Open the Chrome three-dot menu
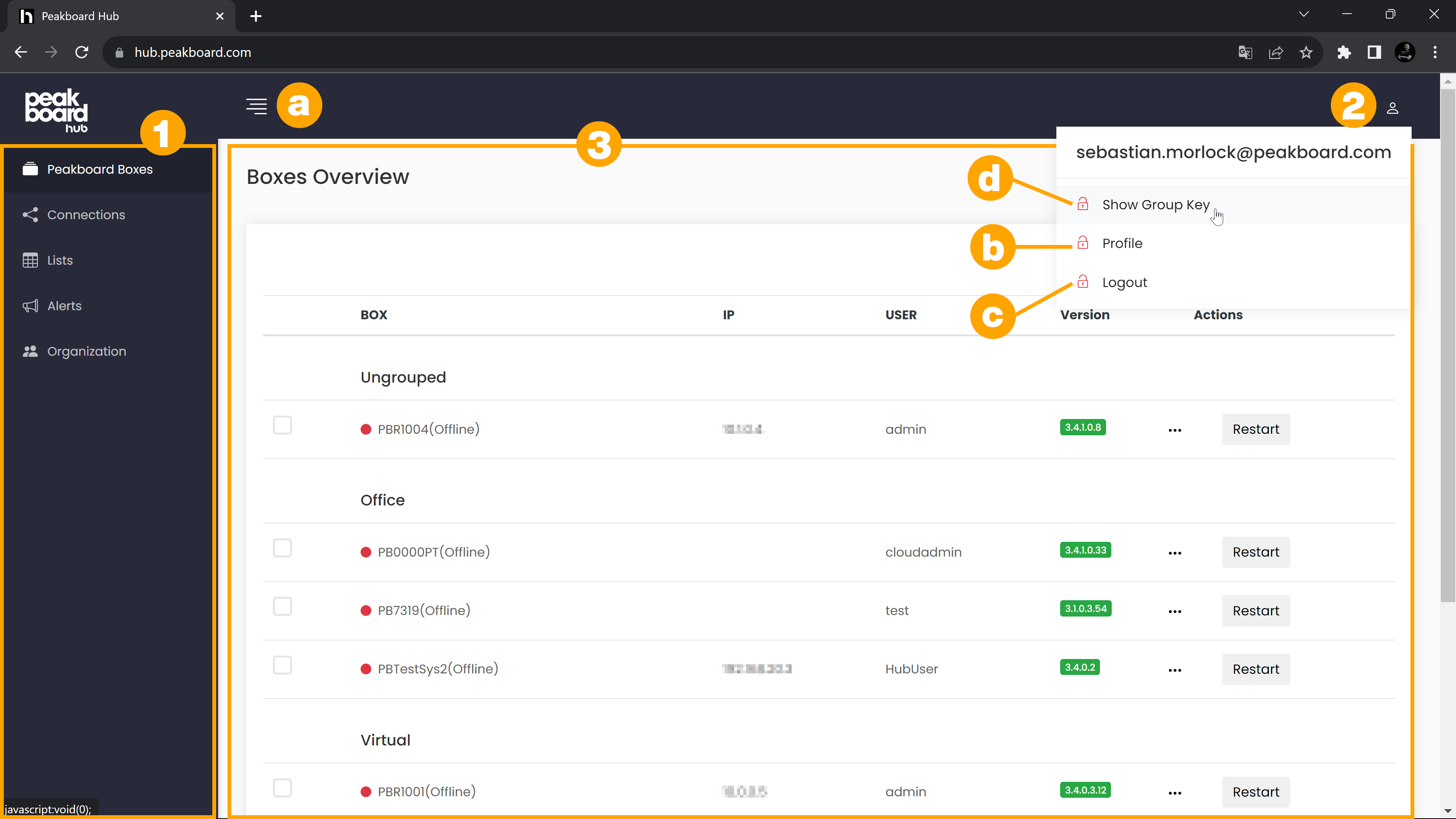The height and width of the screenshot is (819, 1456). tap(1435, 53)
